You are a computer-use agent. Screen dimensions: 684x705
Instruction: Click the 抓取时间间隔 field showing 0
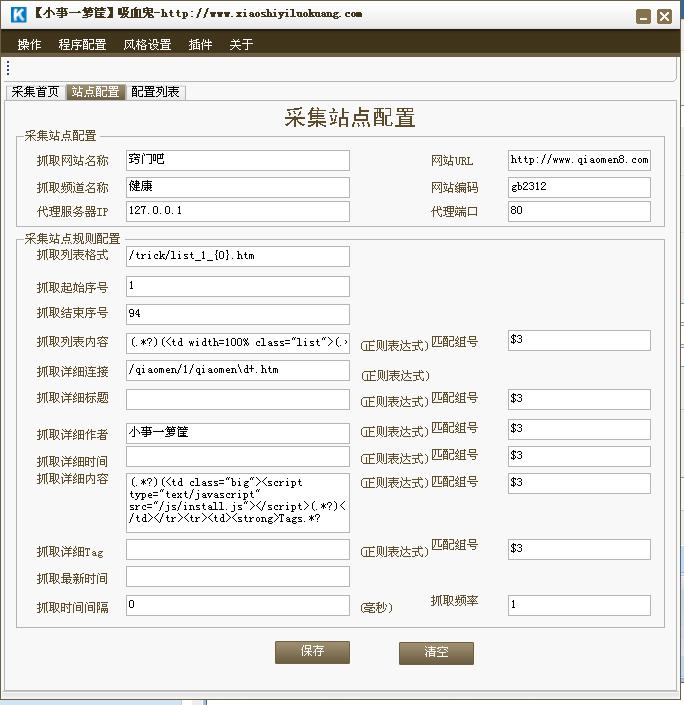tap(237, 605)
